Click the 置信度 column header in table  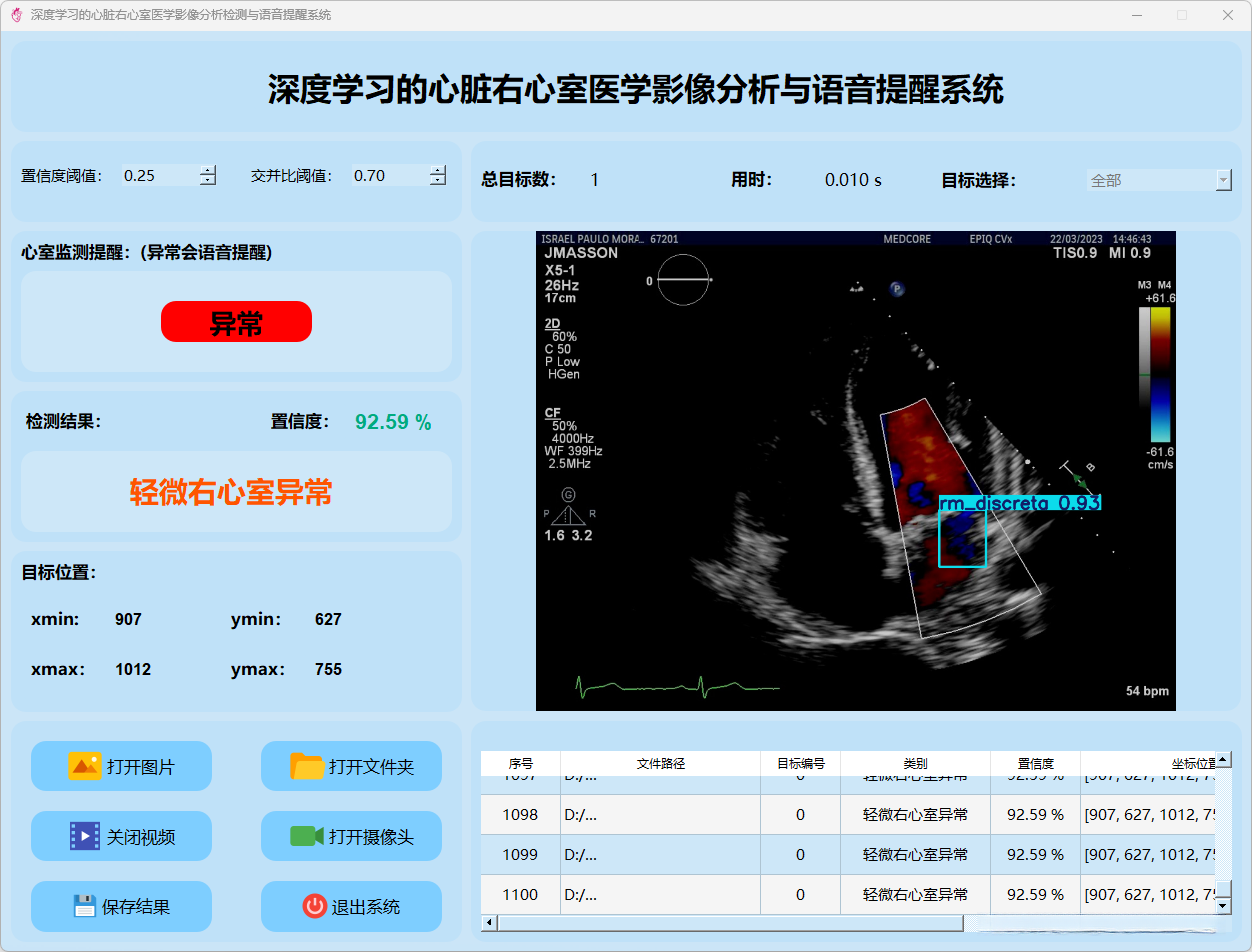[1036, 763]
